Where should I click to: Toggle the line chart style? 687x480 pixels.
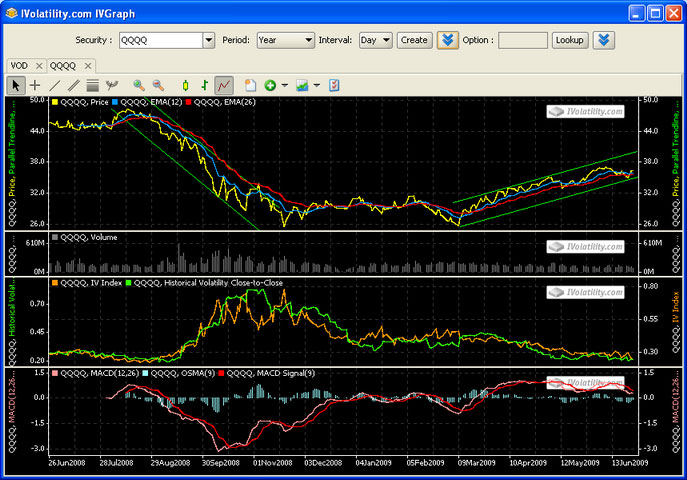224,85
